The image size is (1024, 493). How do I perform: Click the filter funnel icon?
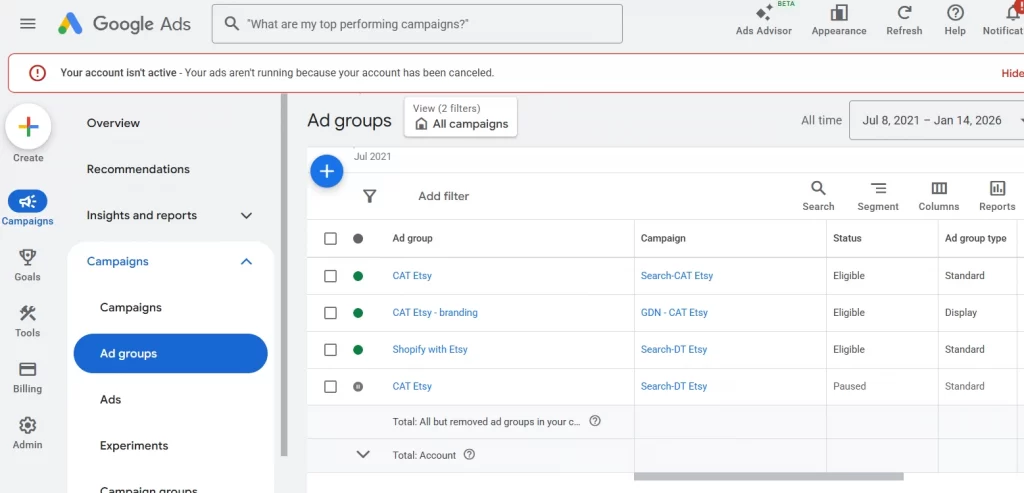(x=370, y=196)
